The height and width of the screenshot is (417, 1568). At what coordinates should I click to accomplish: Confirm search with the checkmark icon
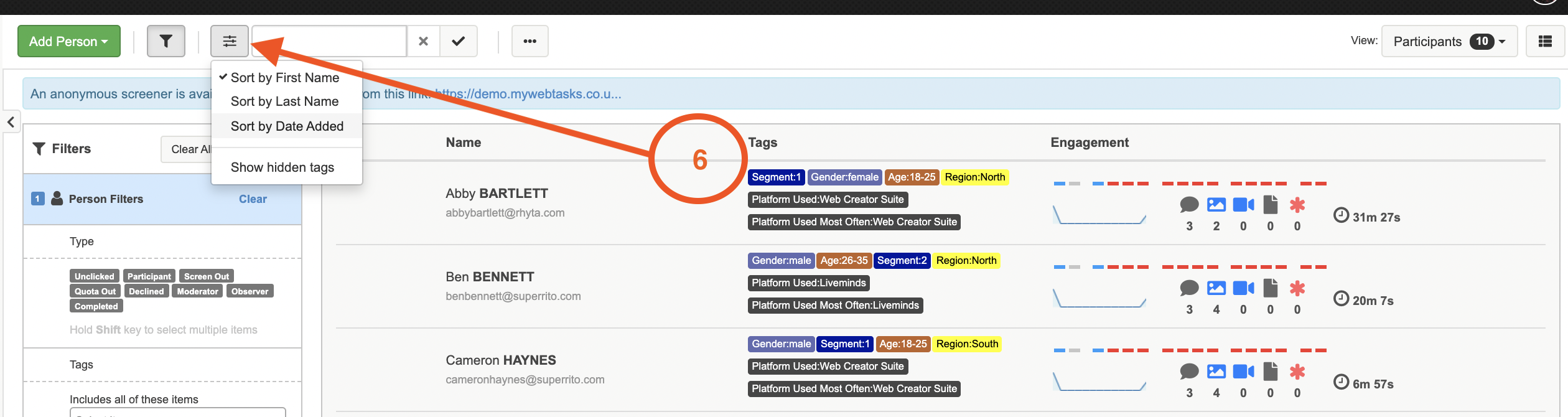click(459, 41)
